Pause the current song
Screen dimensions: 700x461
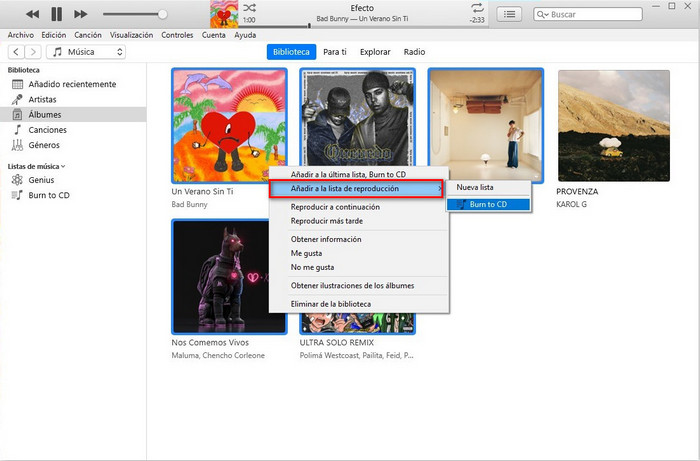[x=57, y=14]
